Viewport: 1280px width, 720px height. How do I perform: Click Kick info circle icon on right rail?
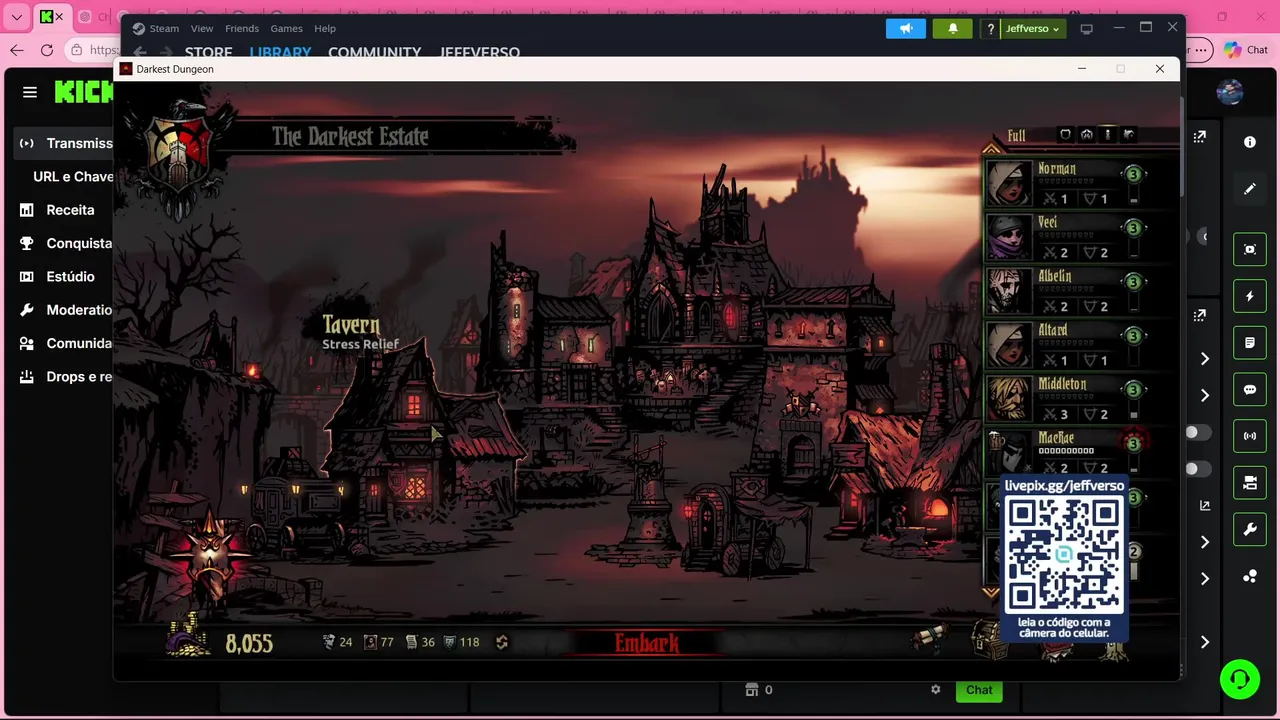(x=1250, y=142)
